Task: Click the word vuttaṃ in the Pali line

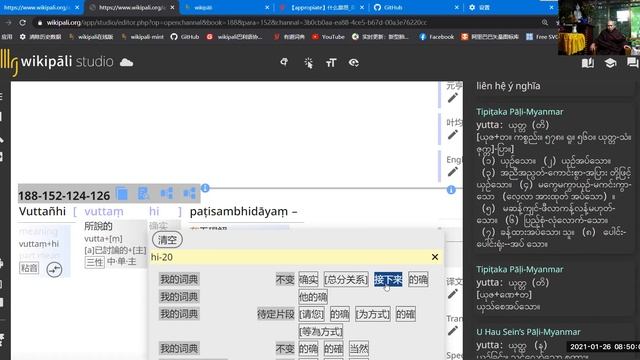Action: [x=104, y=211]
